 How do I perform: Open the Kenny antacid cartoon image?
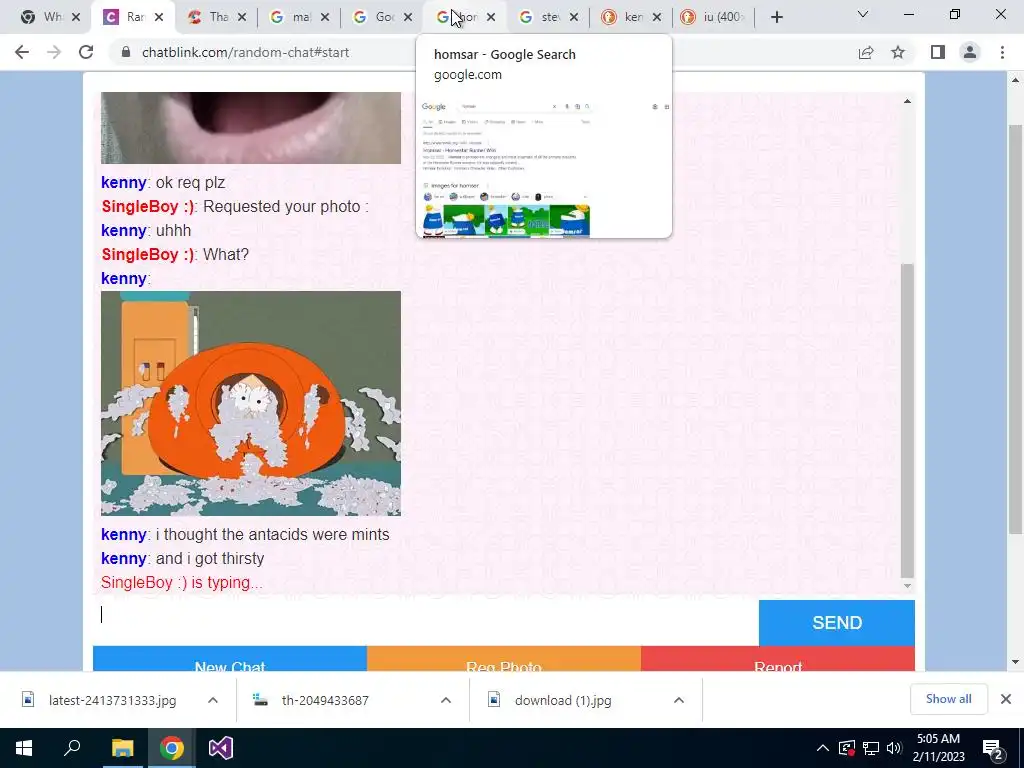pos(251,404)
